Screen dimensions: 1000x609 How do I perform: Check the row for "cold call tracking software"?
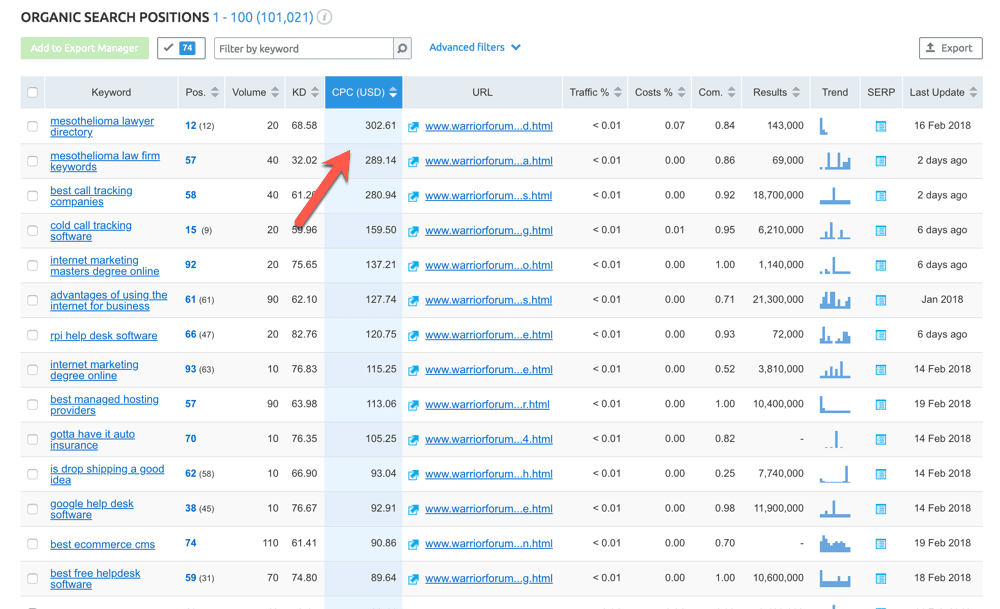(x=32, y=229)
